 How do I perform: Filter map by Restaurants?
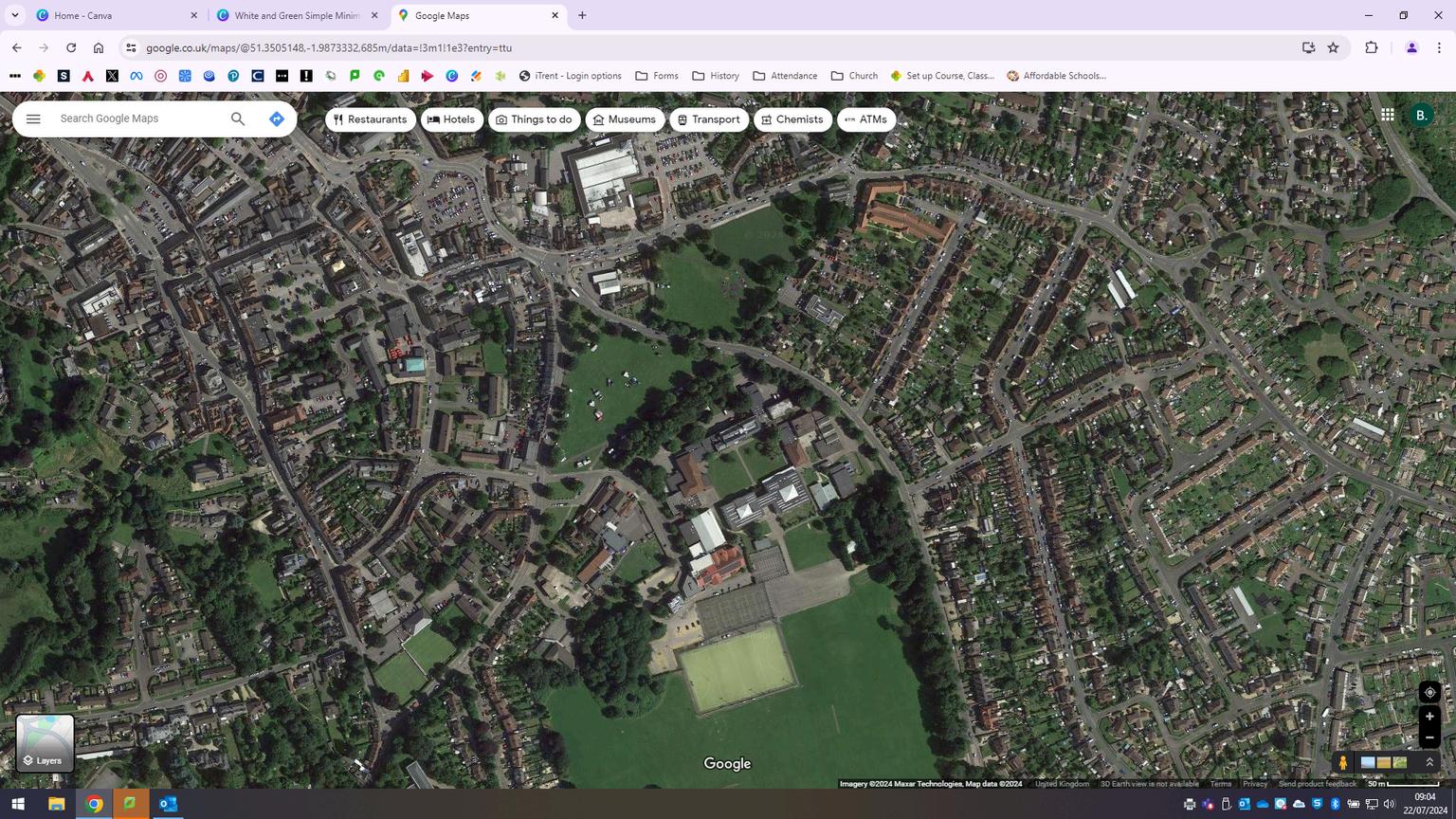370,119
